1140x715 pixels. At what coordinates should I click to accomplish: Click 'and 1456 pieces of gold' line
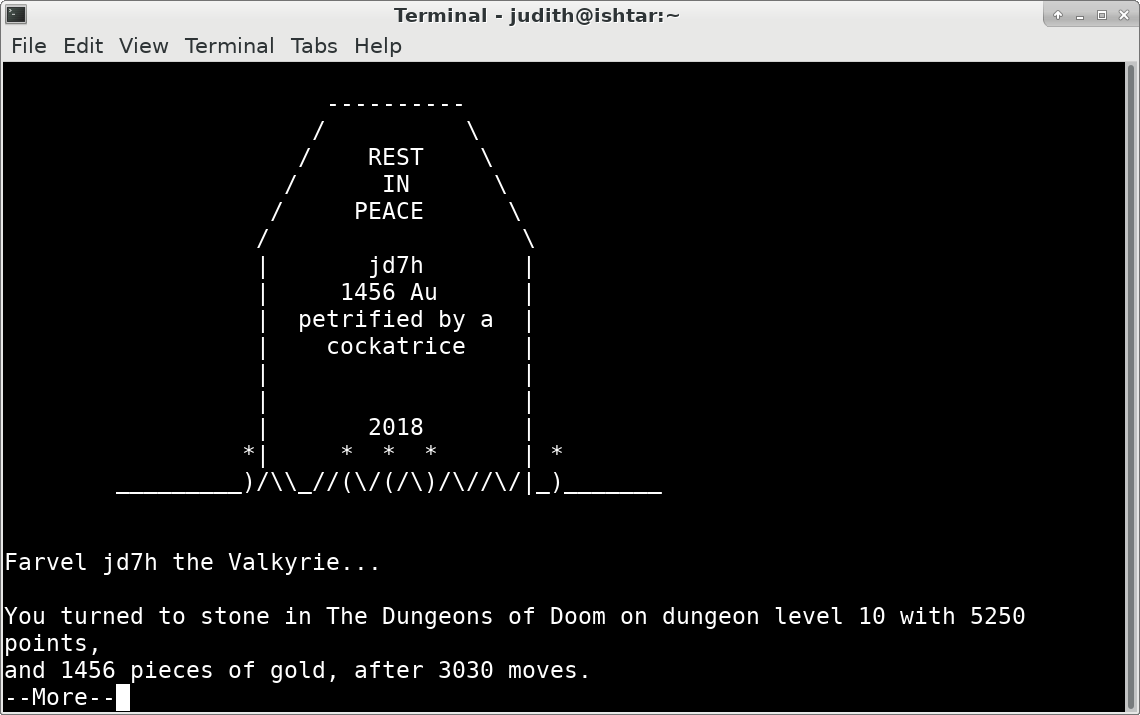(297, 670)
